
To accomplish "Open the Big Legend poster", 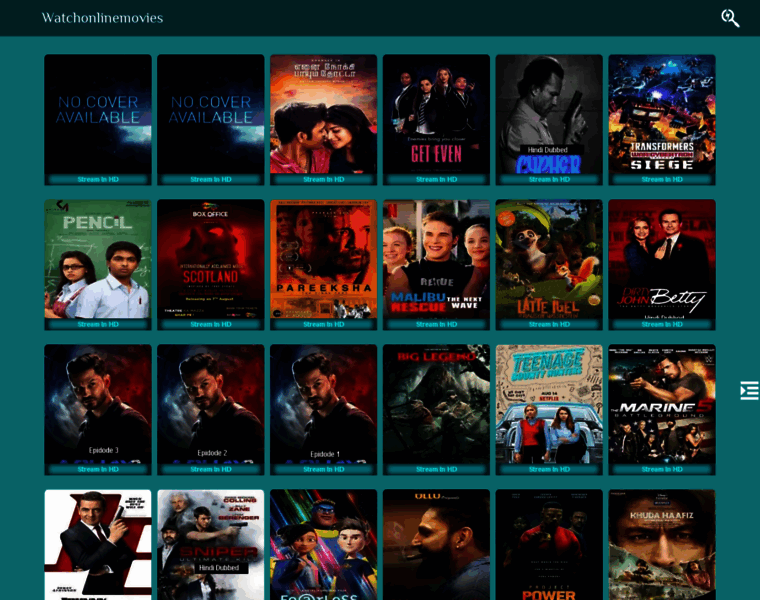I will click(436, 404).
